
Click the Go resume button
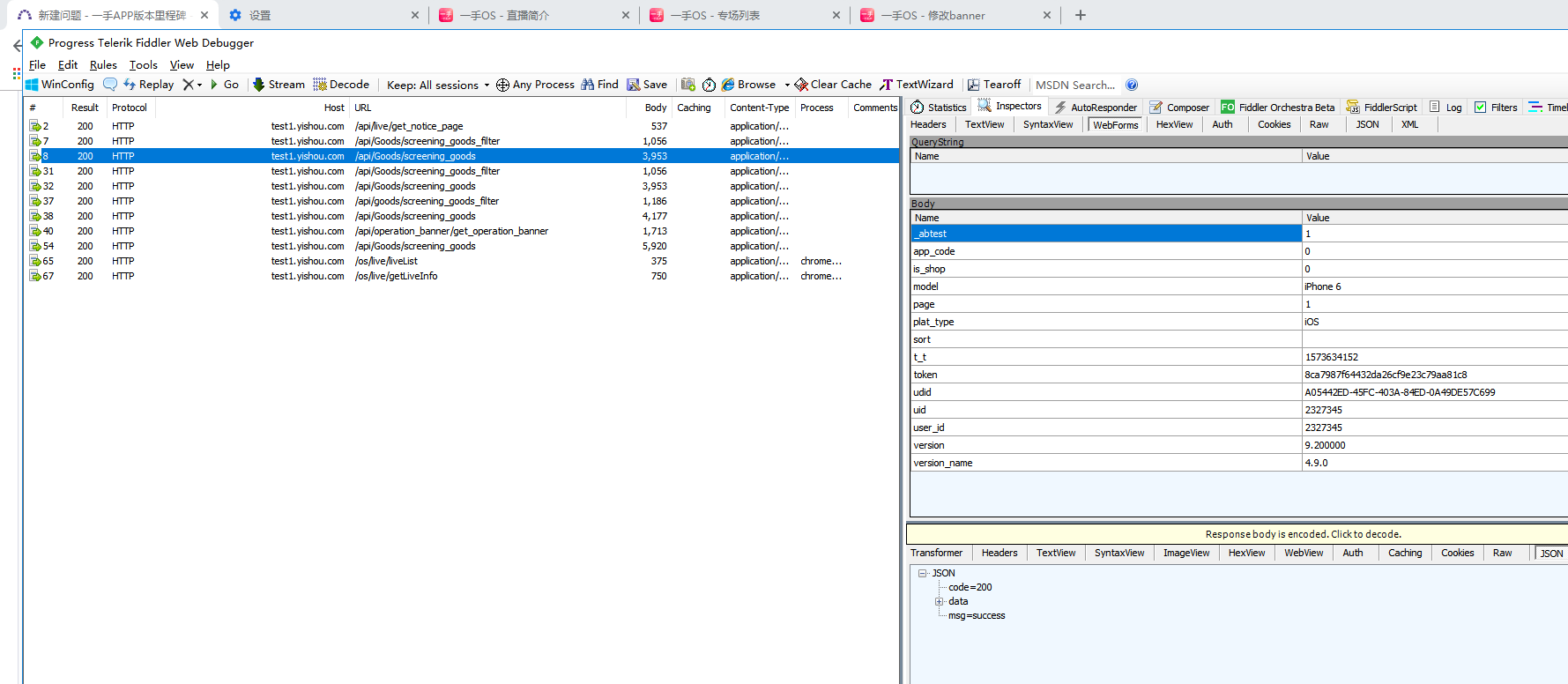[x=225, y=85]
